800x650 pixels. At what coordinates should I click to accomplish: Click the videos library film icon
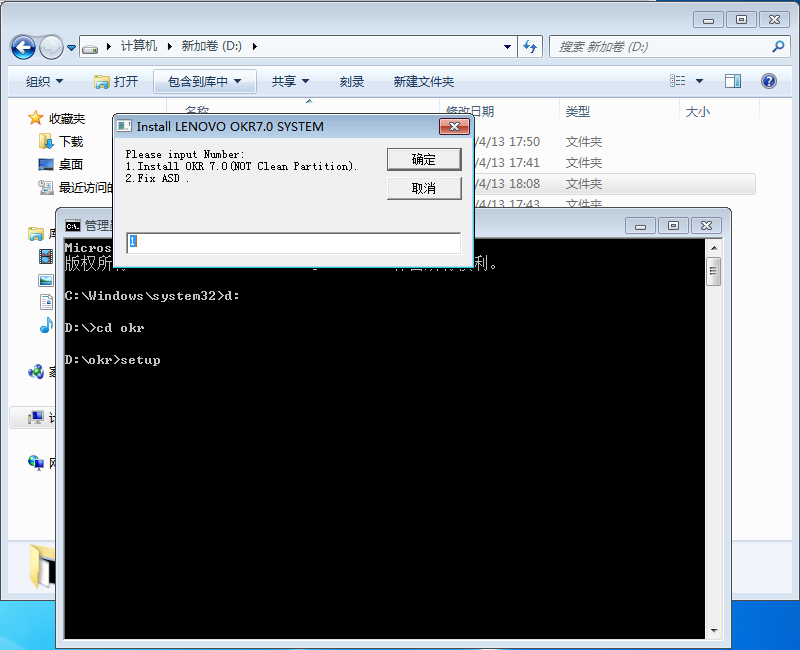[46, 256]
